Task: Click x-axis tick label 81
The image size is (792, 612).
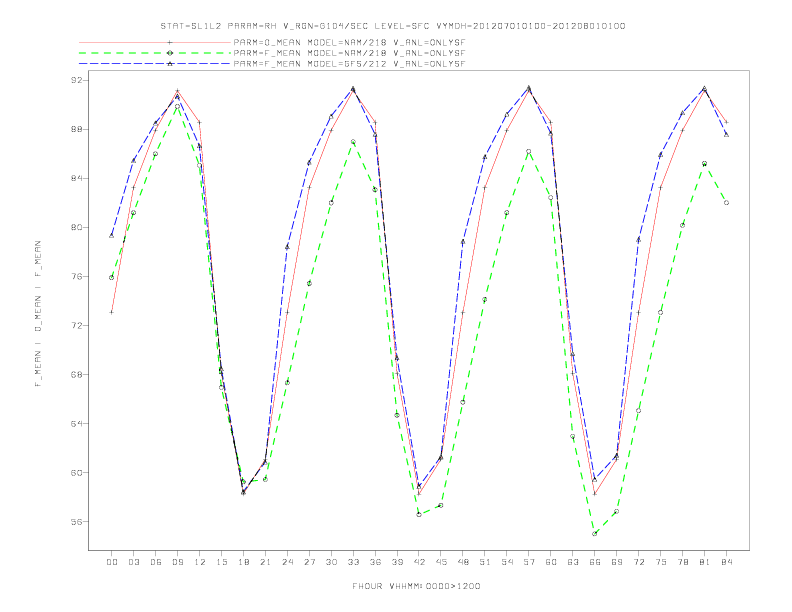Action: (705, 562)
